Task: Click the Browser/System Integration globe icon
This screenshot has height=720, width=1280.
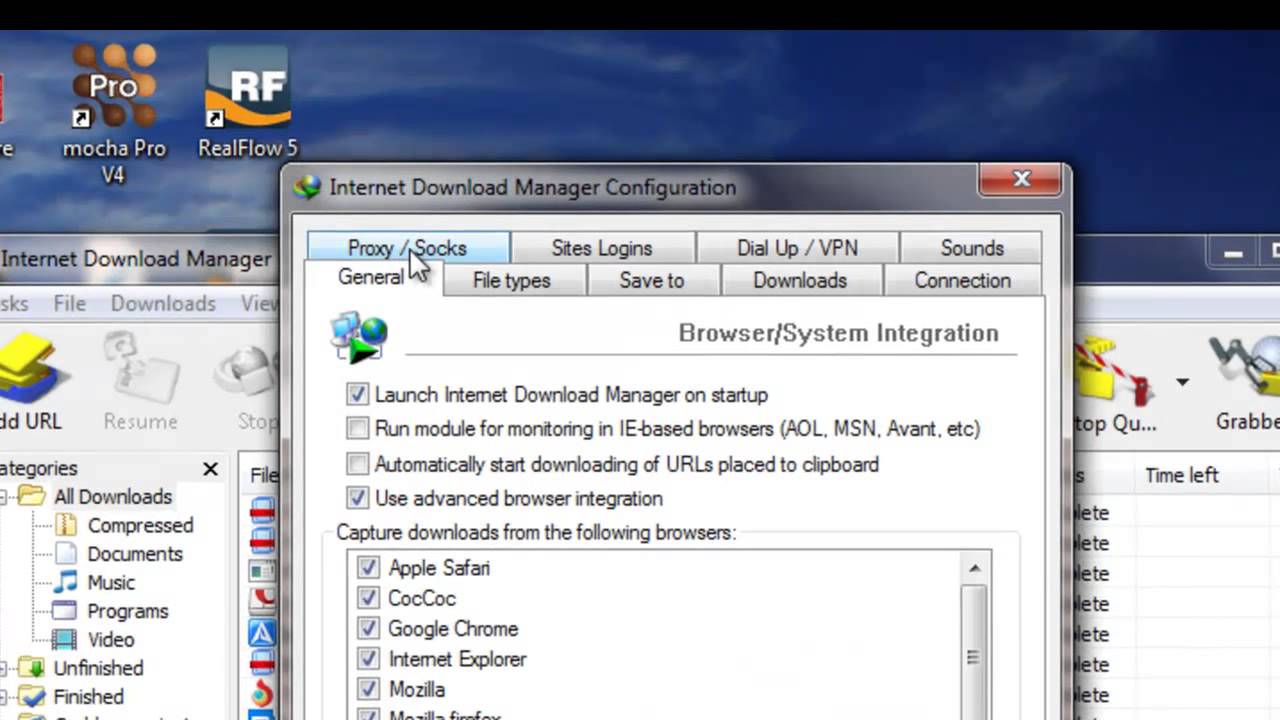Action: click(x=358, y=337)
